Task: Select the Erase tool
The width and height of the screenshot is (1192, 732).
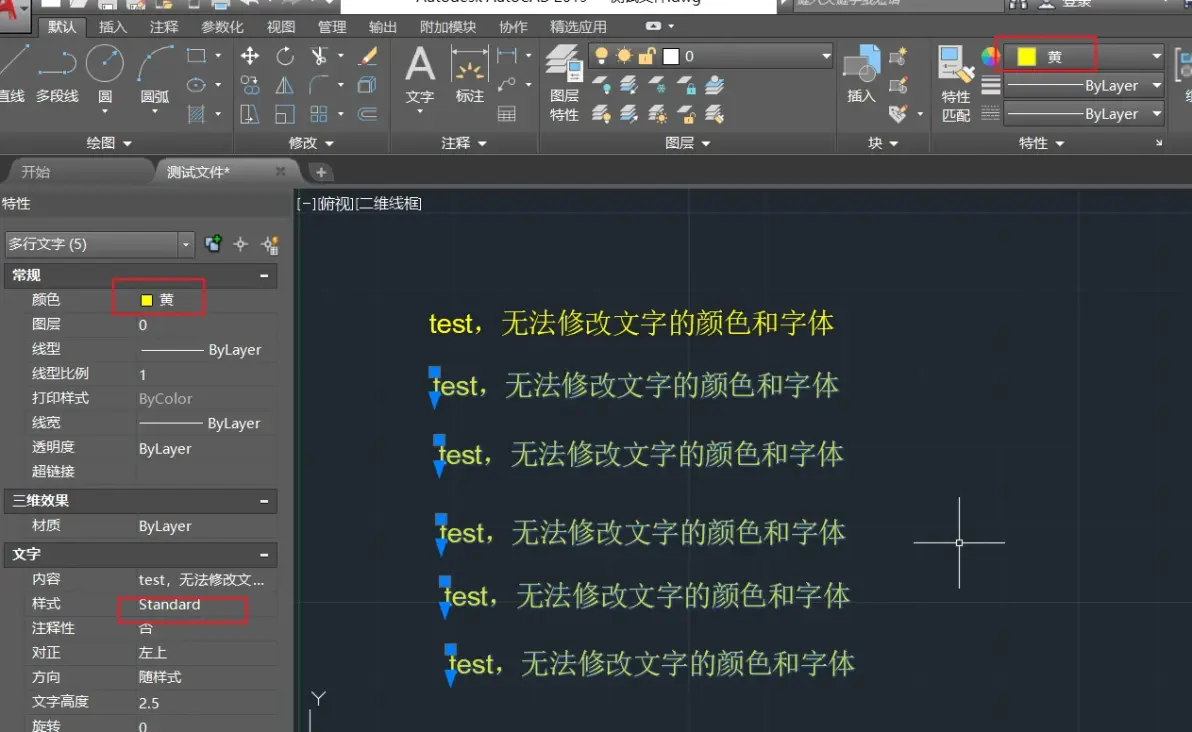Action: (x=368, y=55)
